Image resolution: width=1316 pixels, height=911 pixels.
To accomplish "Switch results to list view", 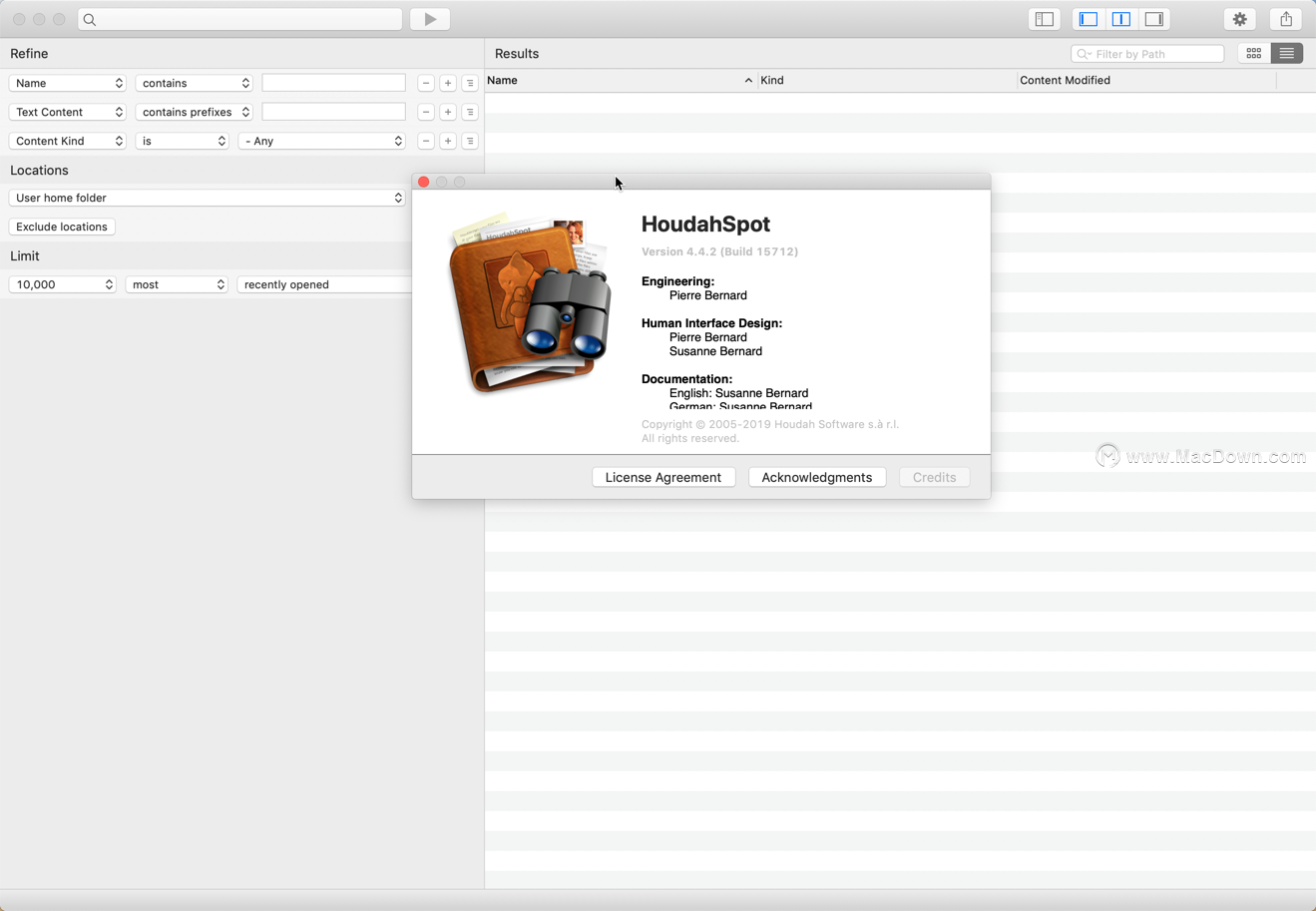I will coord(1287,54).
